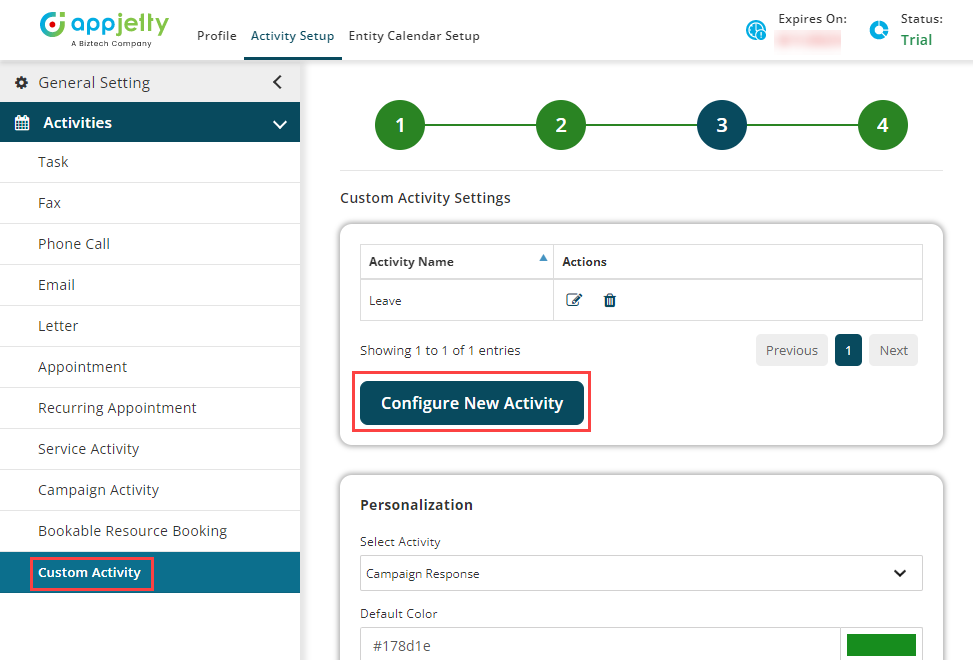
Task: Select Phone Call in Activities list
Action: click(x=74, y=244)
